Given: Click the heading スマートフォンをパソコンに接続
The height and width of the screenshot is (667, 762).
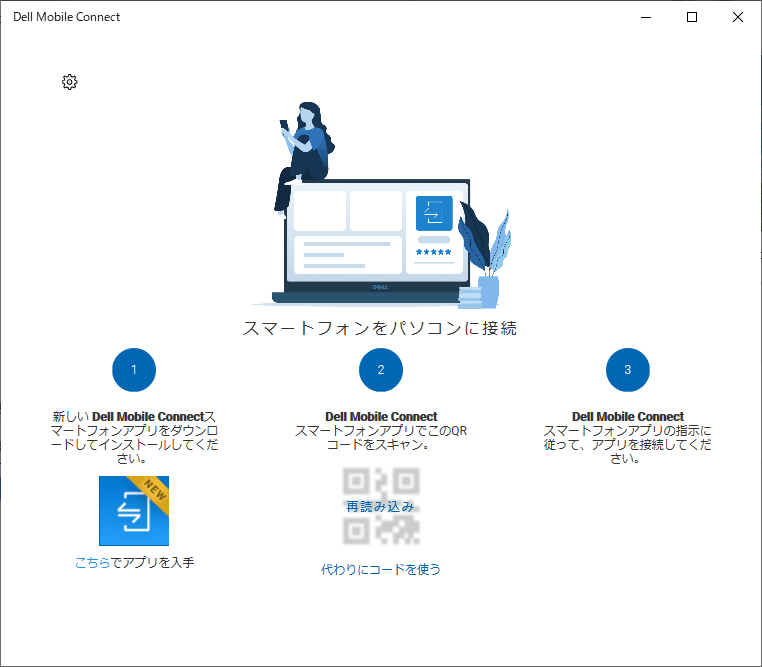Looking at the screenshot, I should 380,328.
